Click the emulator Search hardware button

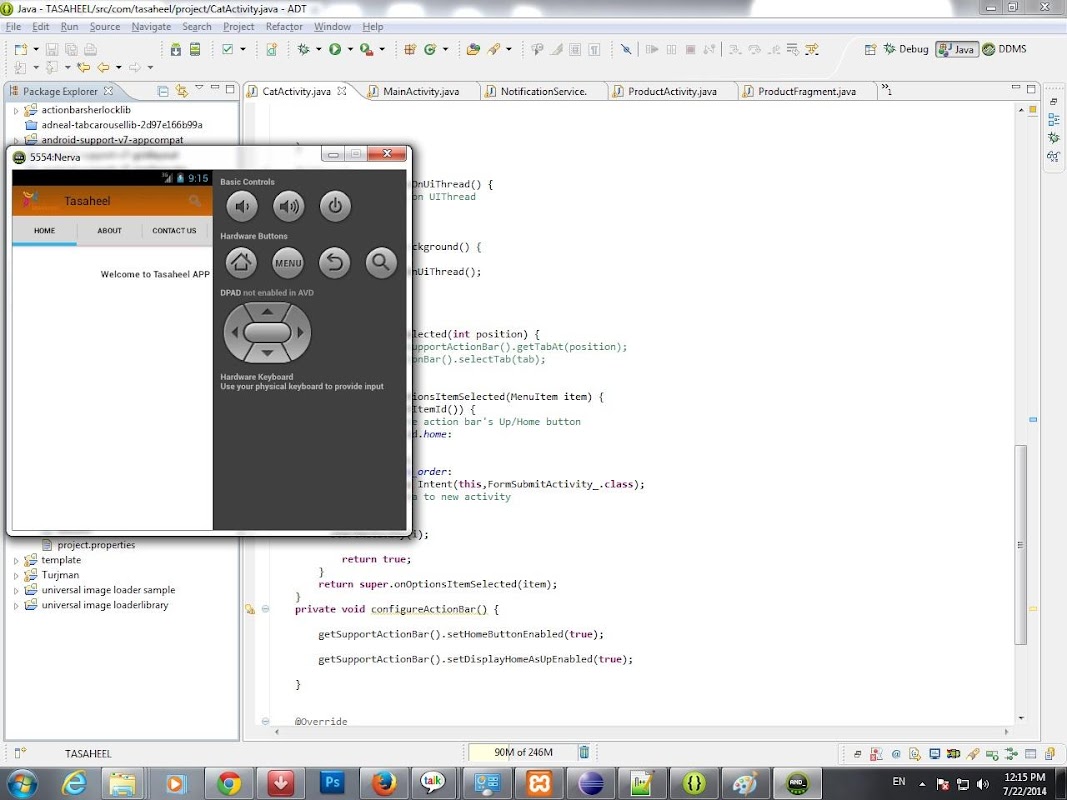pos(381,263)
